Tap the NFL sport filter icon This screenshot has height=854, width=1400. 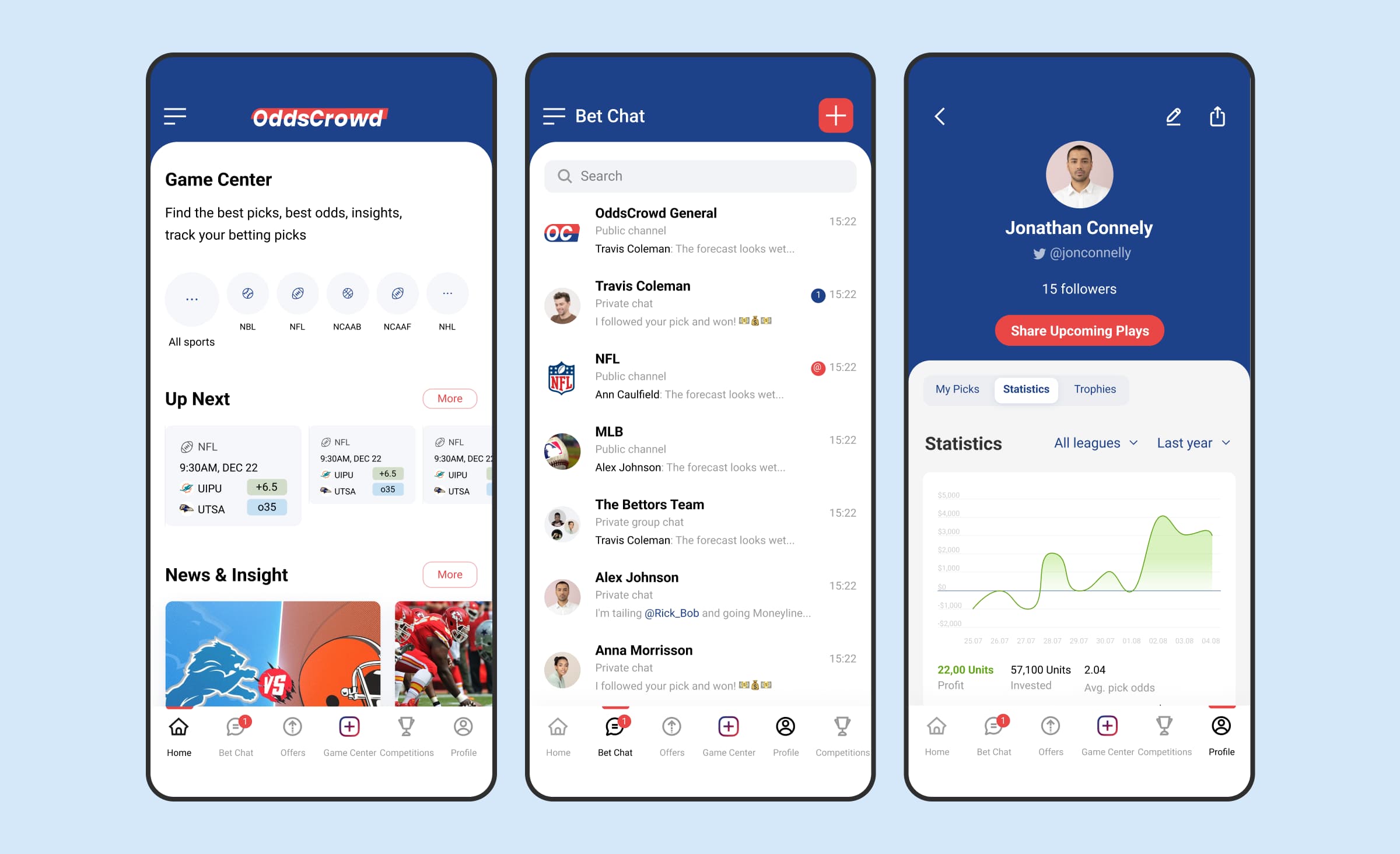[297, 295]
